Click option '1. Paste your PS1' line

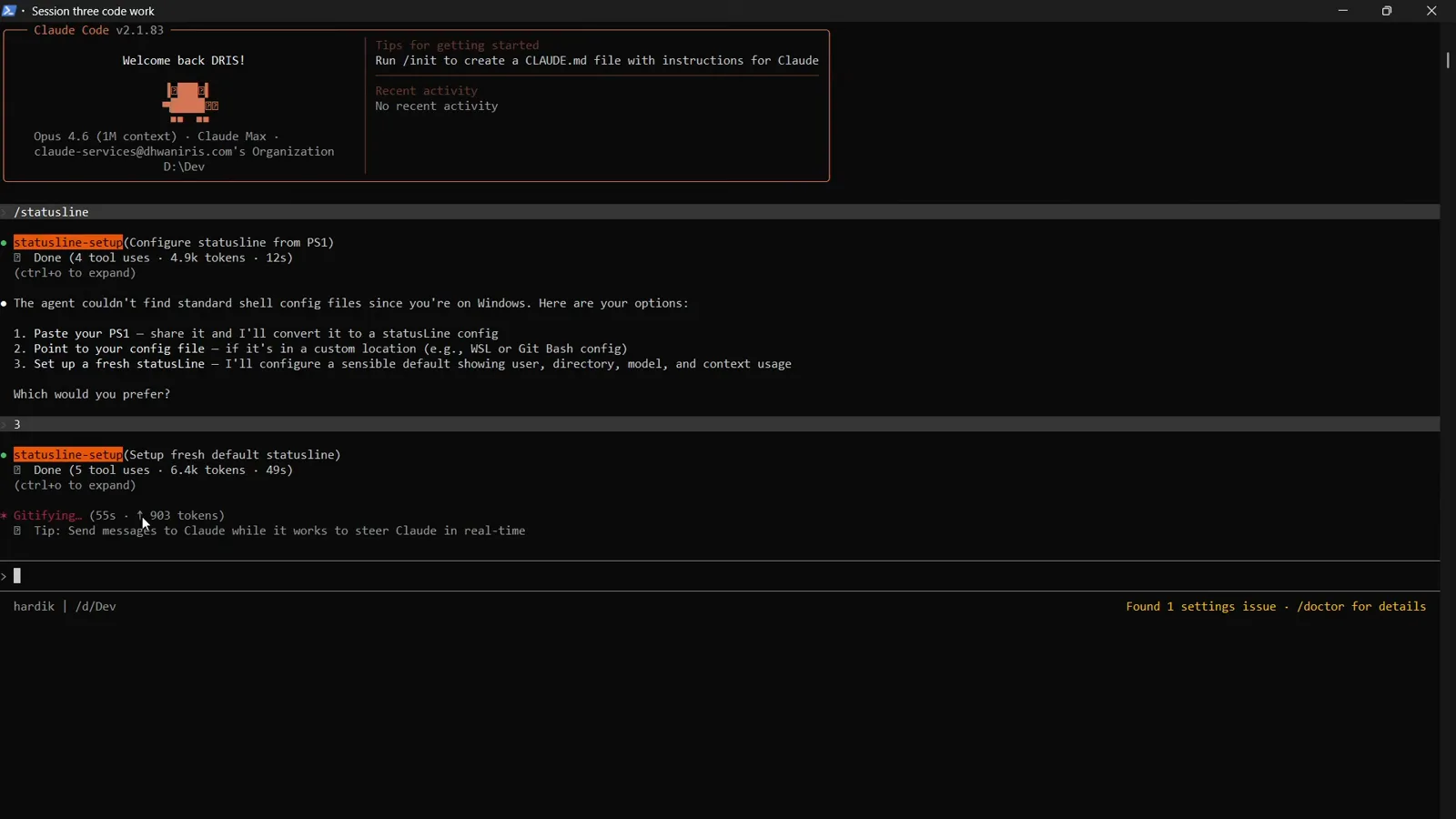(256, 334)
